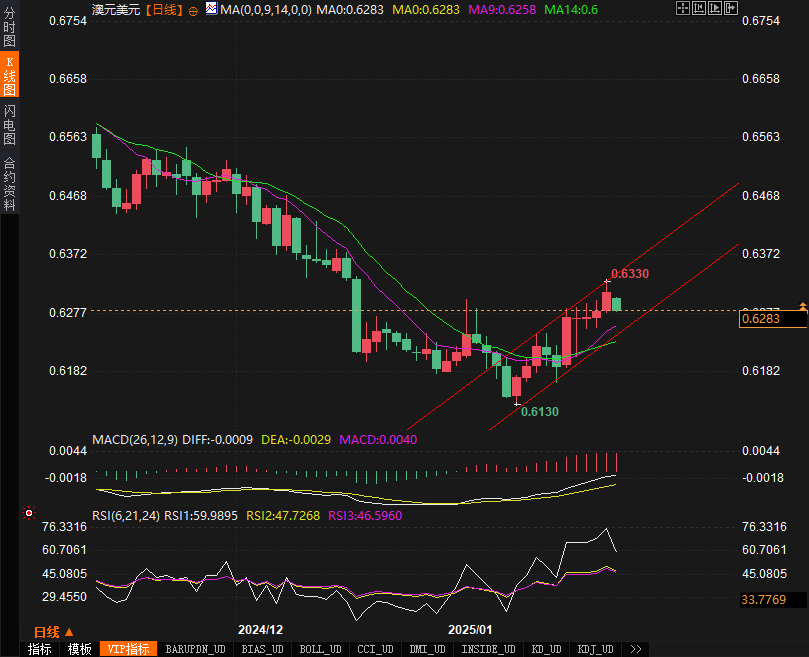Click the first icon in top-right chart toolbar
The image size is (809, 657).
point(683,8)
